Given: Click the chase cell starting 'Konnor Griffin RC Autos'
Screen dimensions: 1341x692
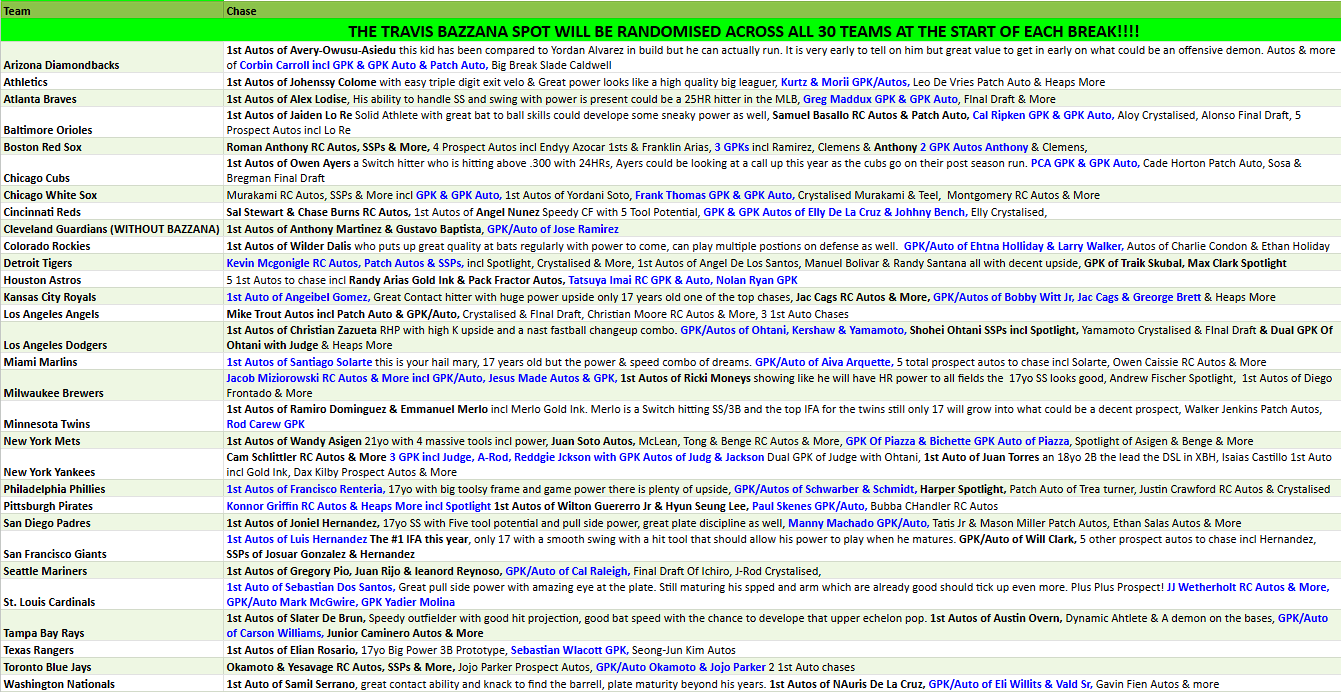Looking at the screenshot, I should (x=782, y=506).
